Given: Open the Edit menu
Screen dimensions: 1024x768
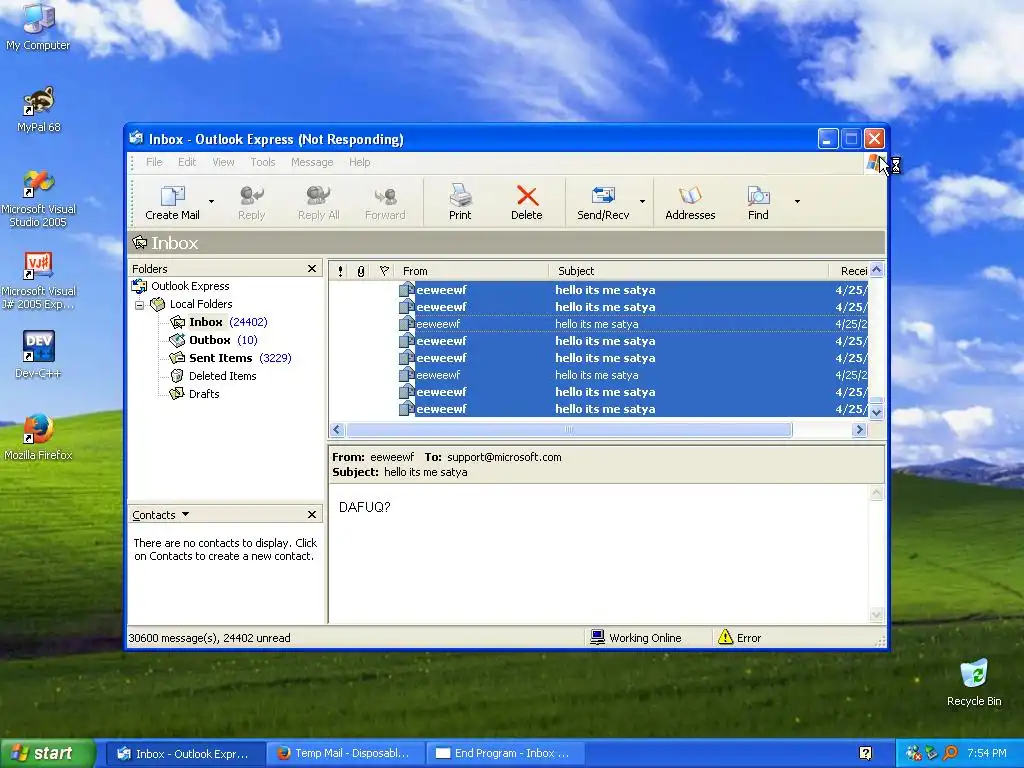Looking at the screenshot, I should 187,162.
